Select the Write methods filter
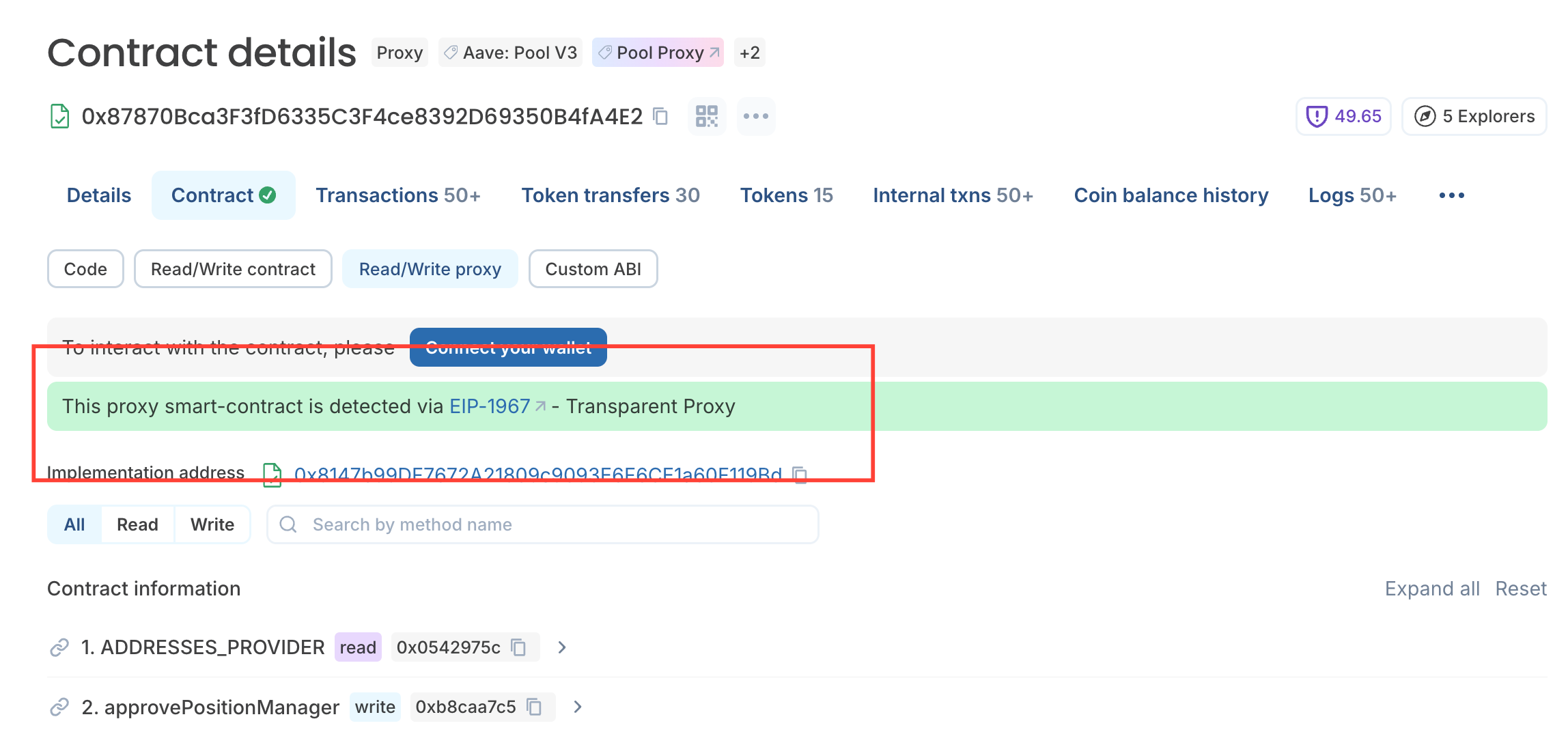Image resolution: width=1568 pixels, height=732 pixels. 212,524
